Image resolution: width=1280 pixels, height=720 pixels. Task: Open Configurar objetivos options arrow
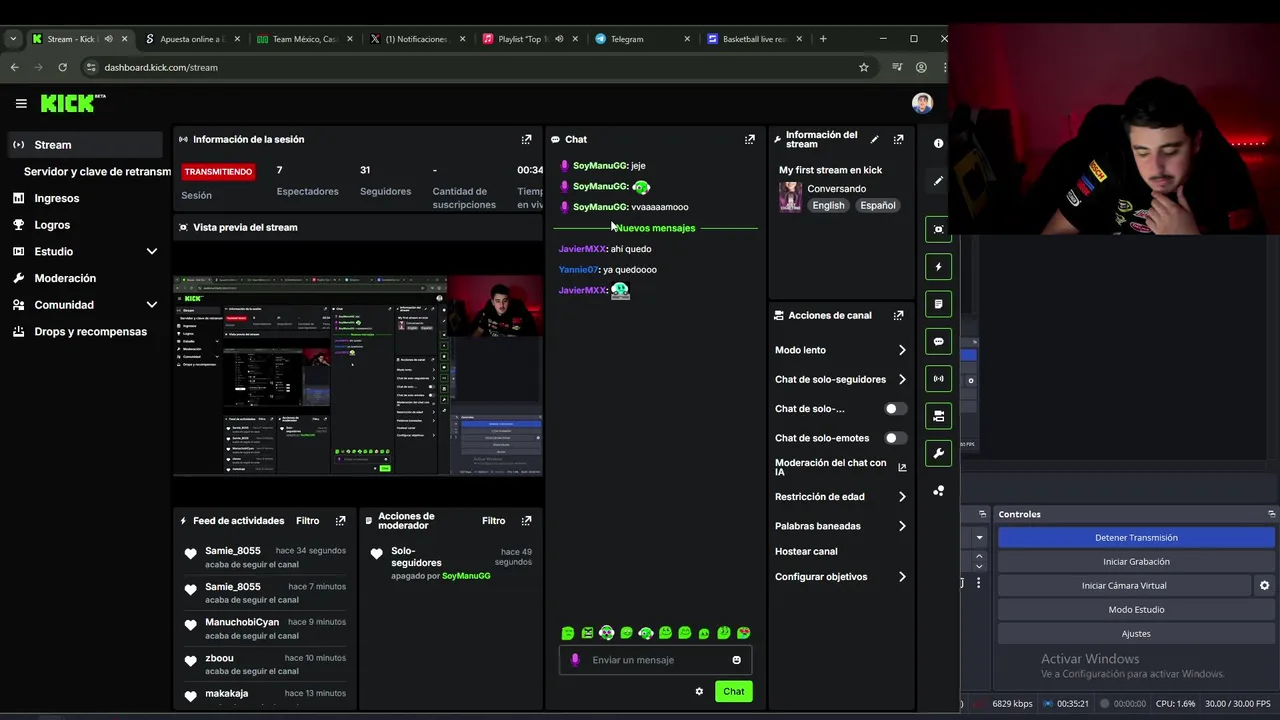pyautogui.click(x=902, y=577)
